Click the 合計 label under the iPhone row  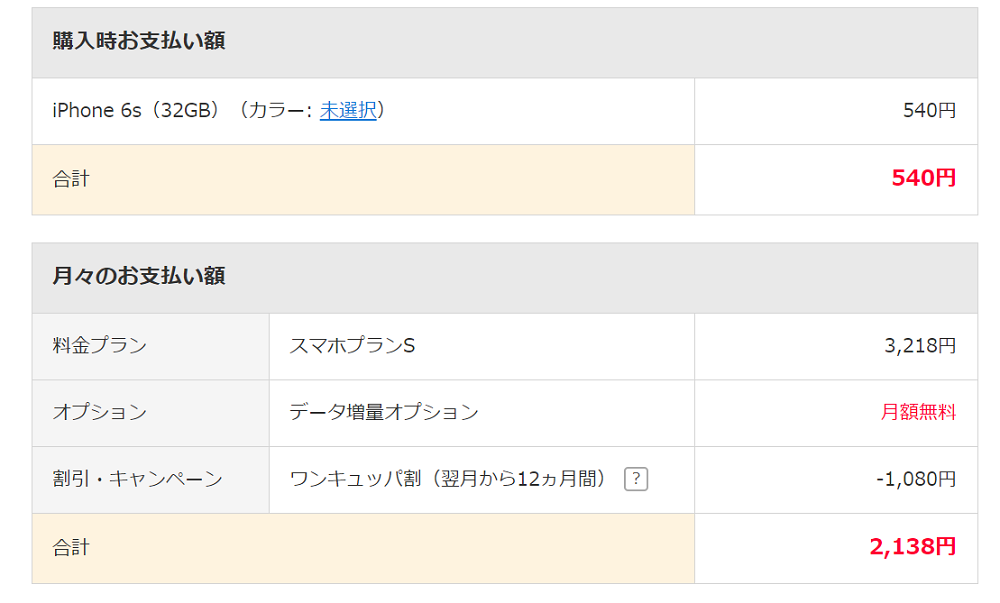click(71, 179)
